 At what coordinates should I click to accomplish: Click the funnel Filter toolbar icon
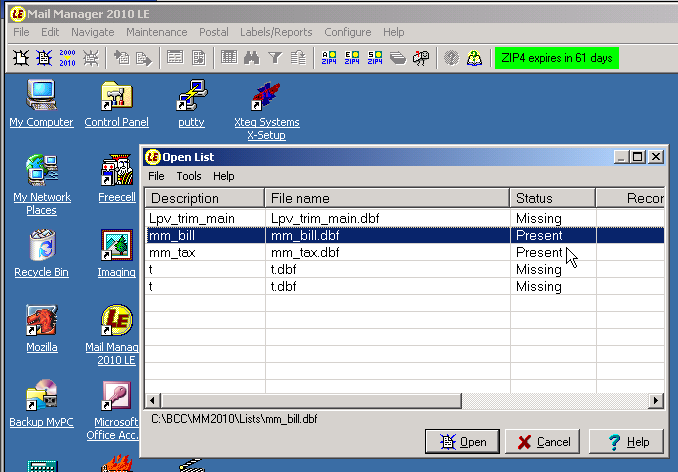275,58
